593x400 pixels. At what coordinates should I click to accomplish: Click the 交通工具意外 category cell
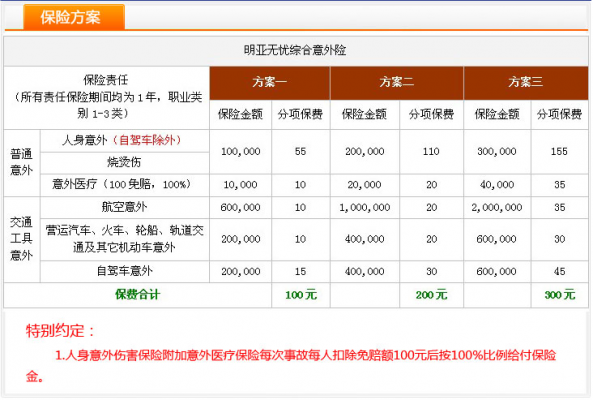22,239
